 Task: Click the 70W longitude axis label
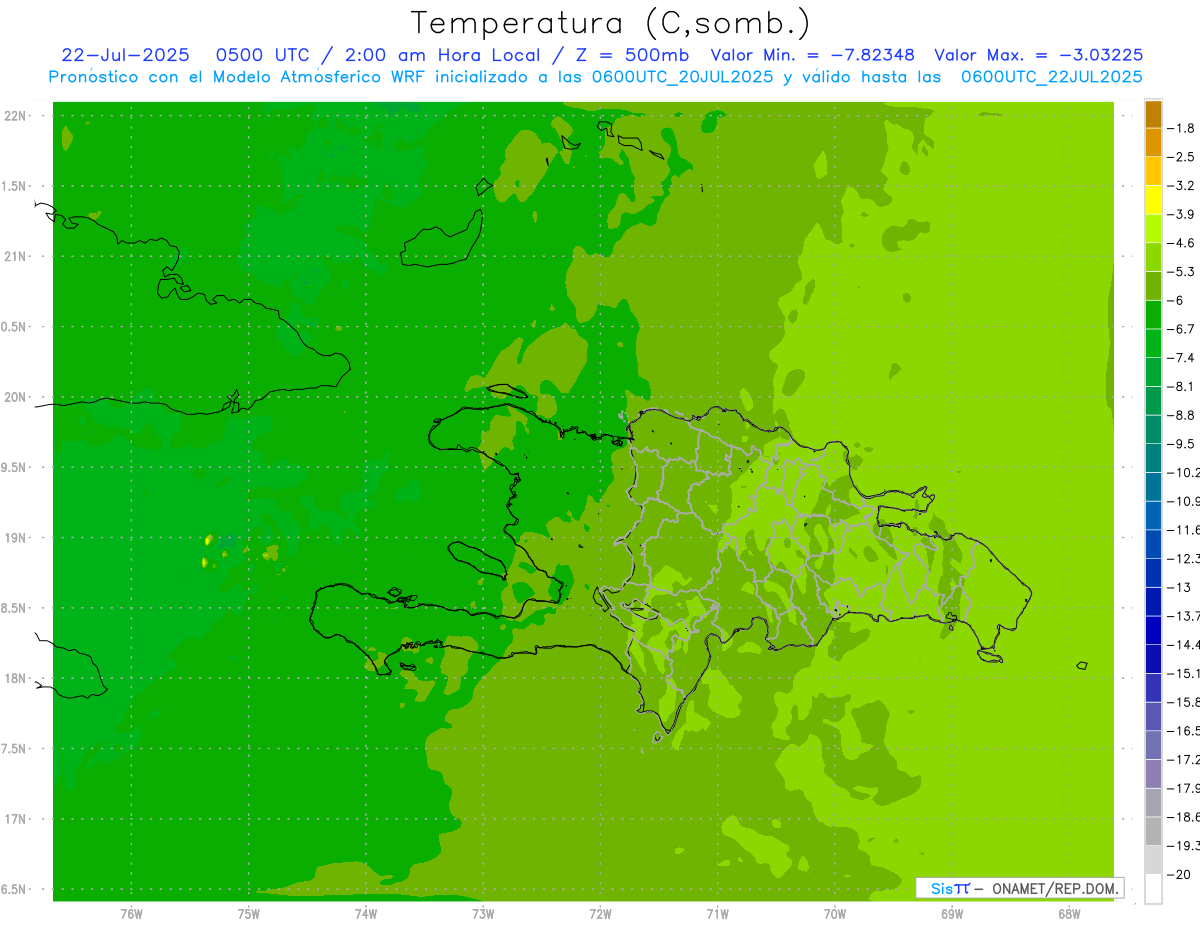835,913
